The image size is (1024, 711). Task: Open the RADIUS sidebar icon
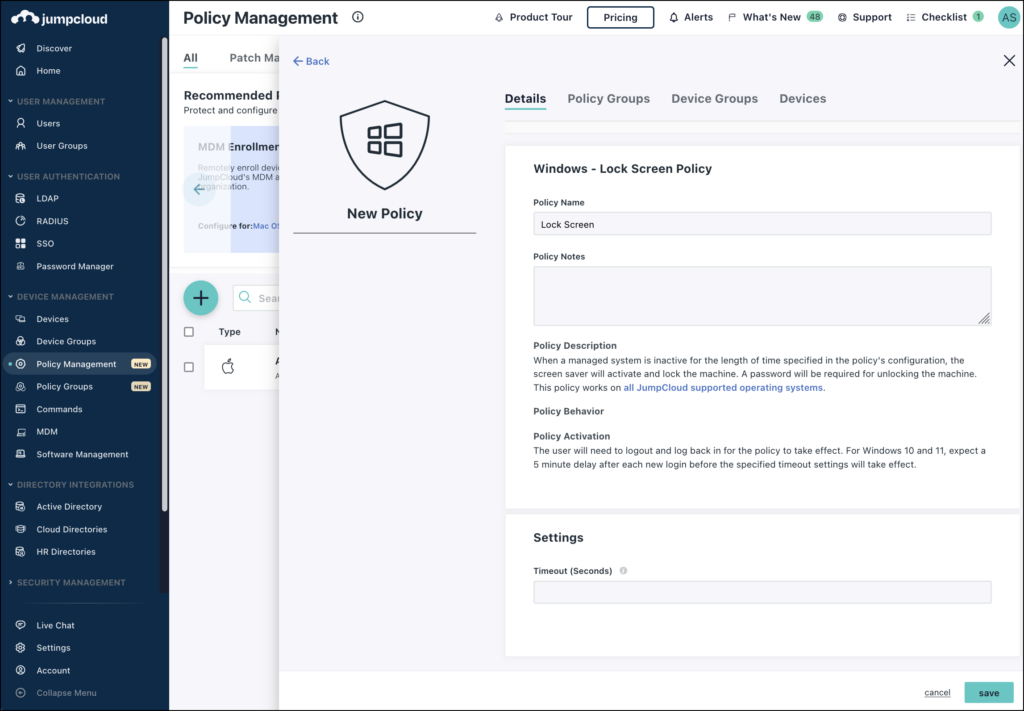click(x=22, y=220)
